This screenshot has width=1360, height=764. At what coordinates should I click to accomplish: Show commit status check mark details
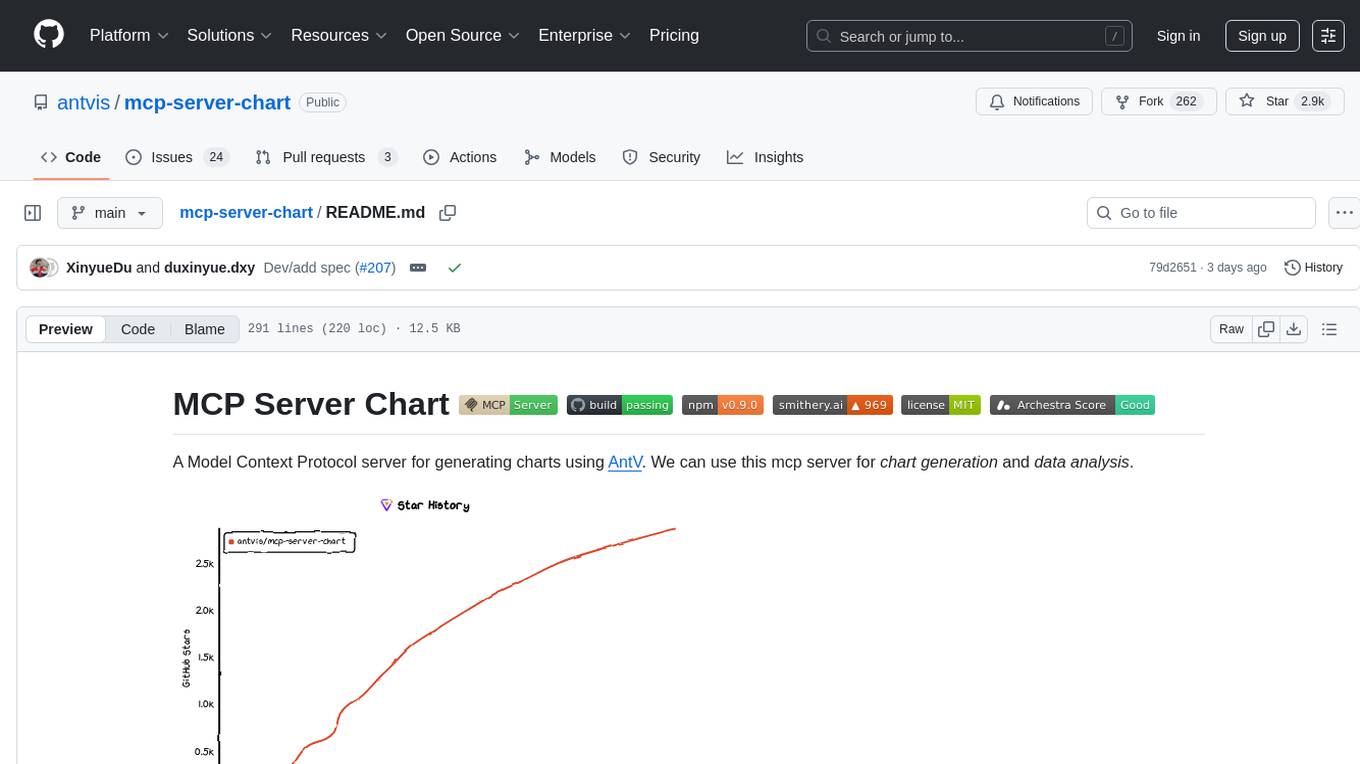454,268
